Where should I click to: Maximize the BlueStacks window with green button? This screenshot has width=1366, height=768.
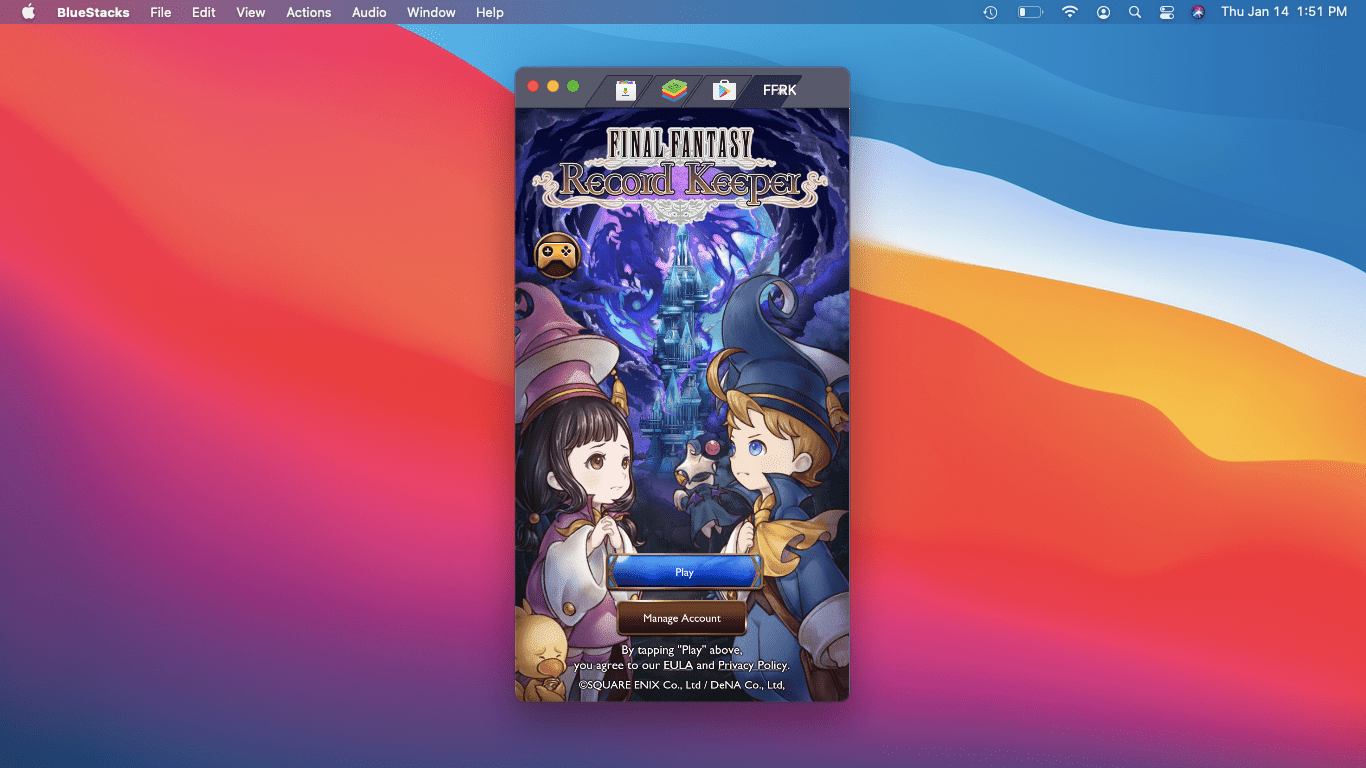coord(573,86)
